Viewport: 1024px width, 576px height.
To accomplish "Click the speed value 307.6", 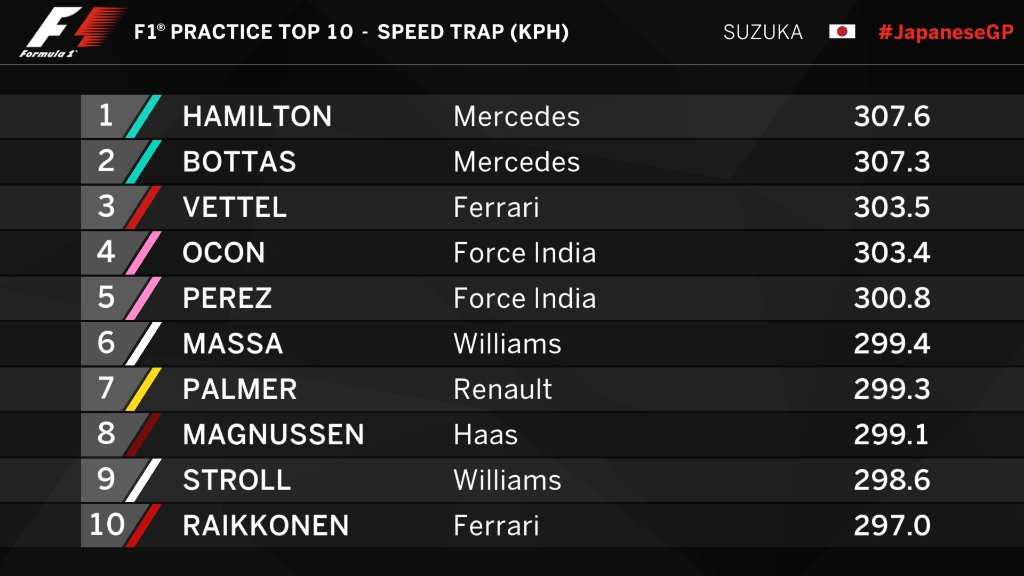I will (x=892, y=116).
